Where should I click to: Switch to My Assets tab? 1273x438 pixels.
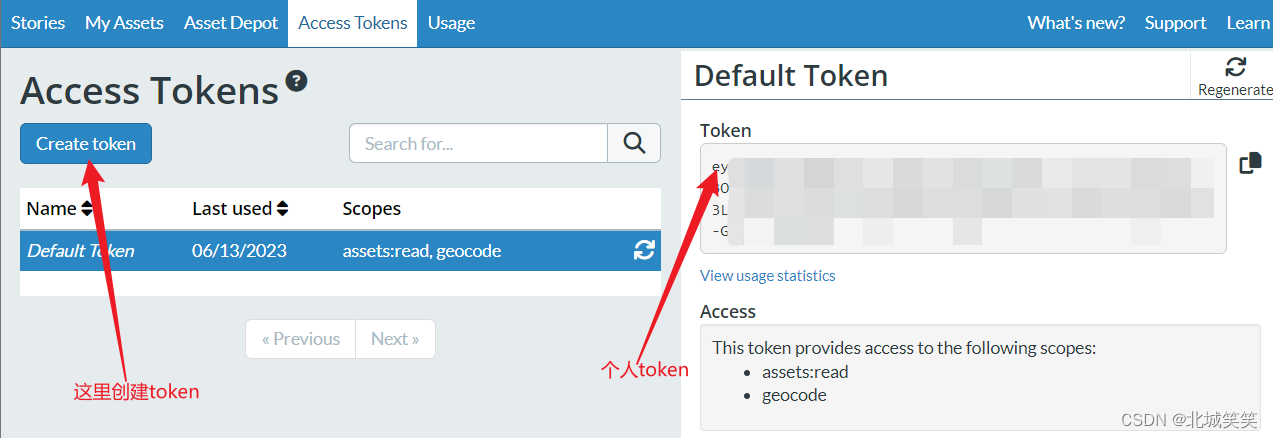[x=124, y=23]
